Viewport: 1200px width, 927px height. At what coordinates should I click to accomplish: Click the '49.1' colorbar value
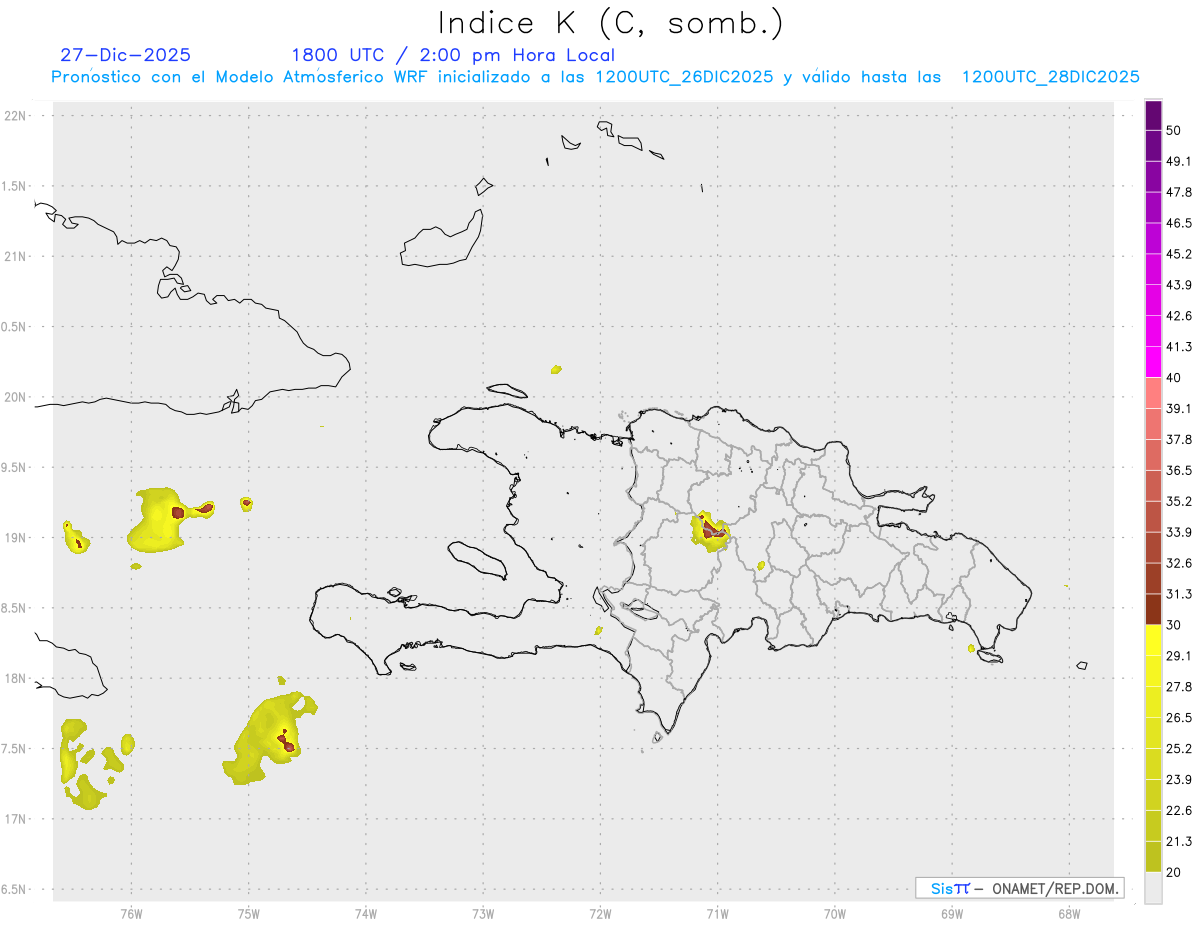[x=1179, y=161]
